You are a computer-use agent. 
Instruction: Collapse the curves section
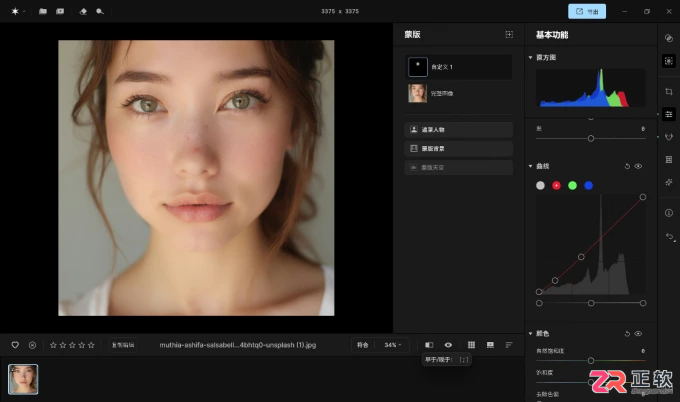click(530, 166)
